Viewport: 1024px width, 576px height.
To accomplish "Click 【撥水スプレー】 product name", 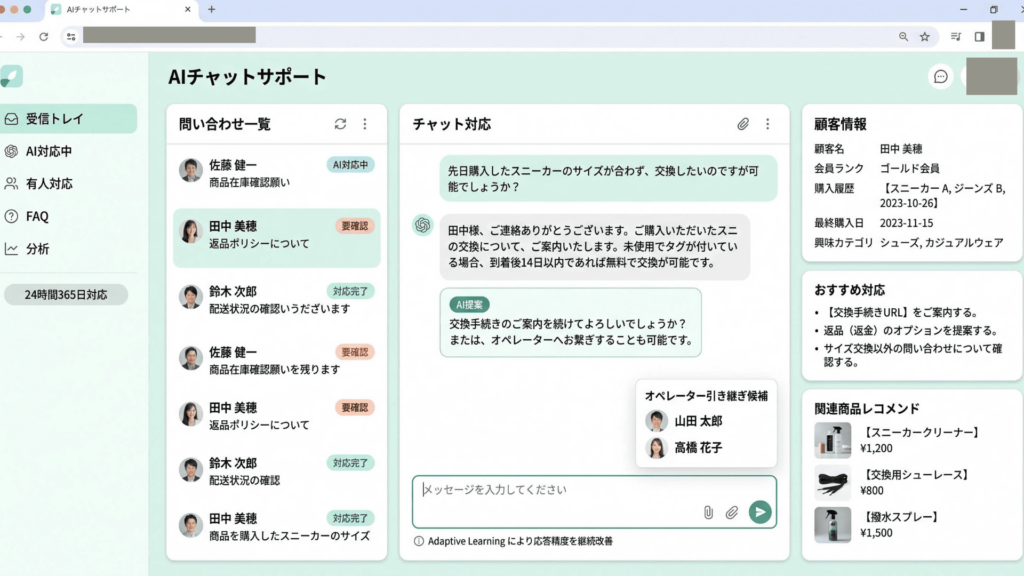I will [x=901, y=517].
